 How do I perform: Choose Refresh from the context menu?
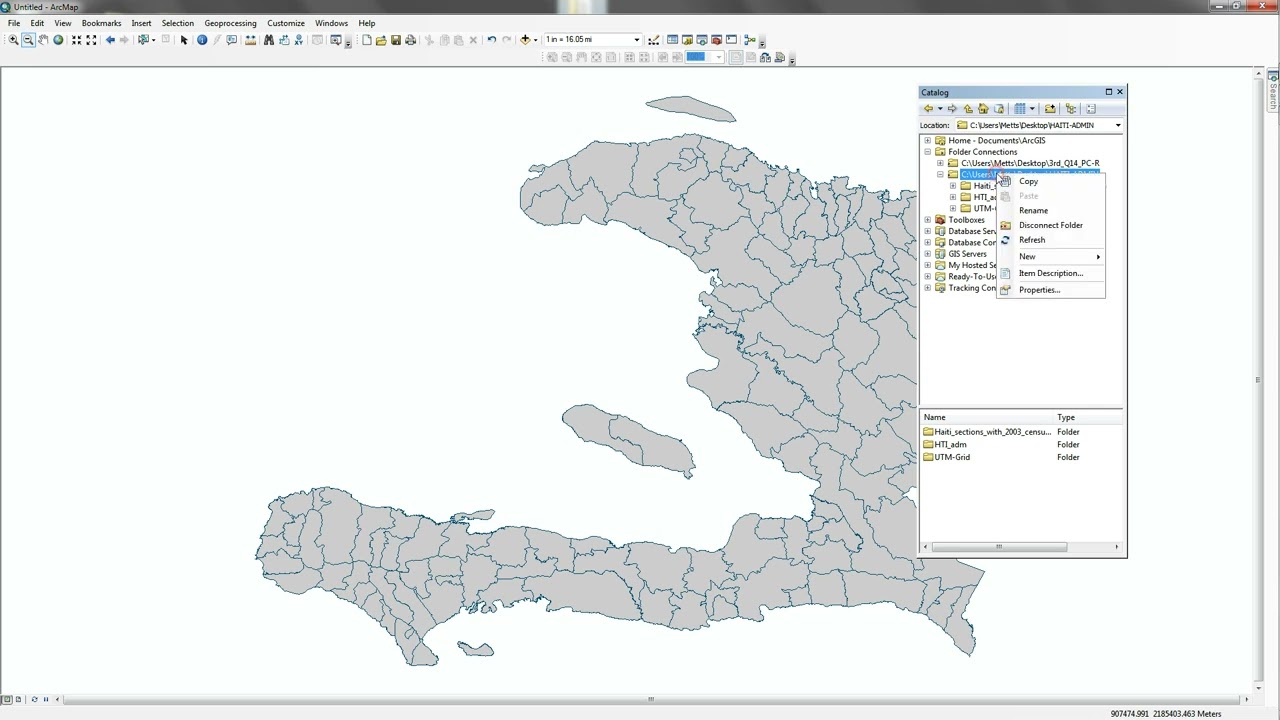[x=1051, y=240]
